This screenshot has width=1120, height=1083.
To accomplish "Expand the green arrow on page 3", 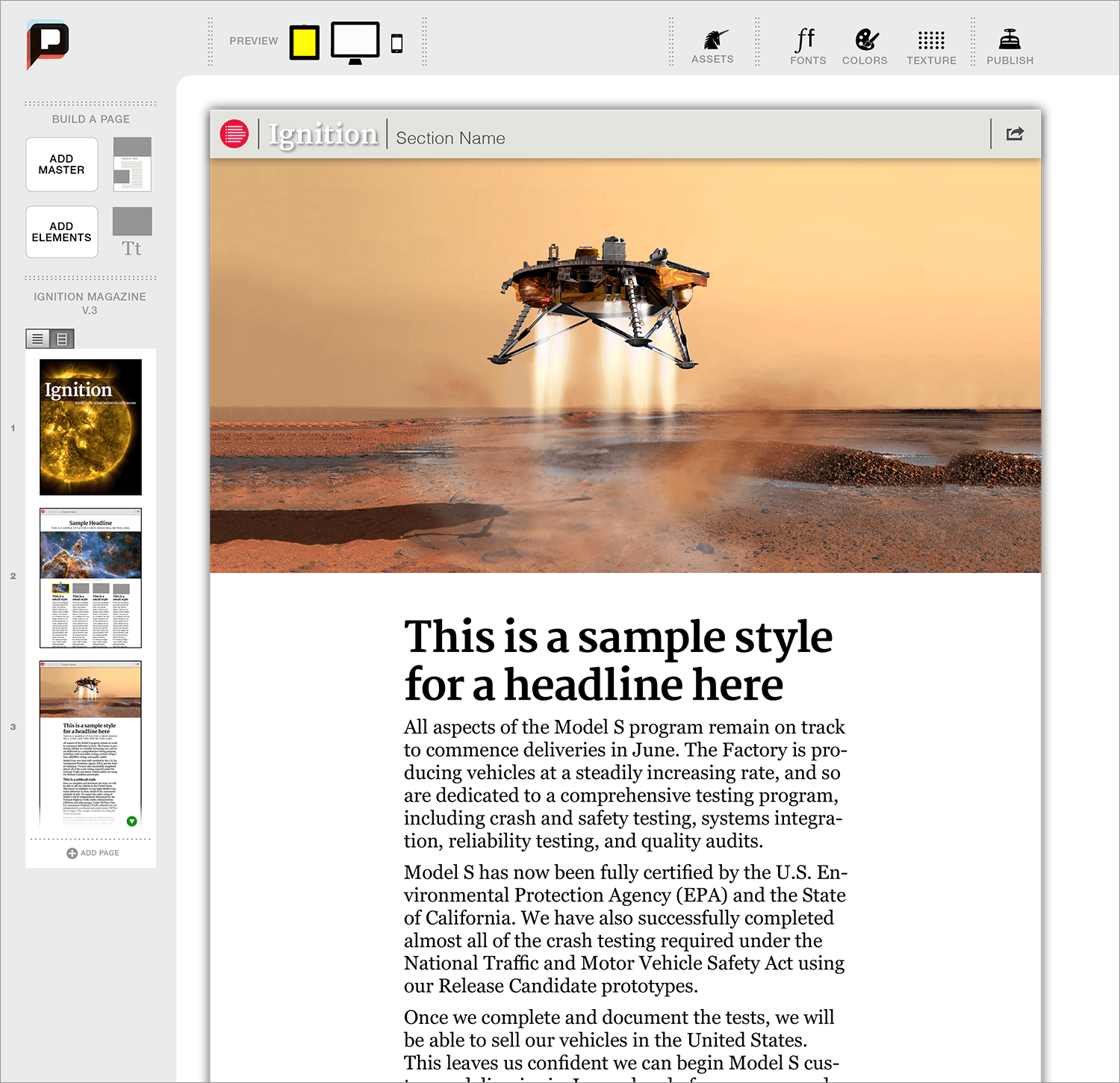I will pos(132,822).
